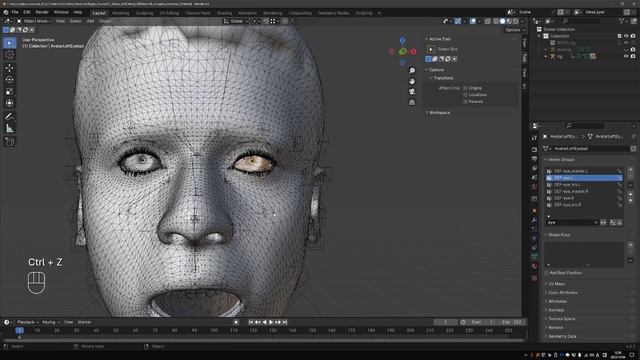The height and width of the screenshot is (360, 640).
Task: Select the Annotate tool
Action: click(9, 117)
